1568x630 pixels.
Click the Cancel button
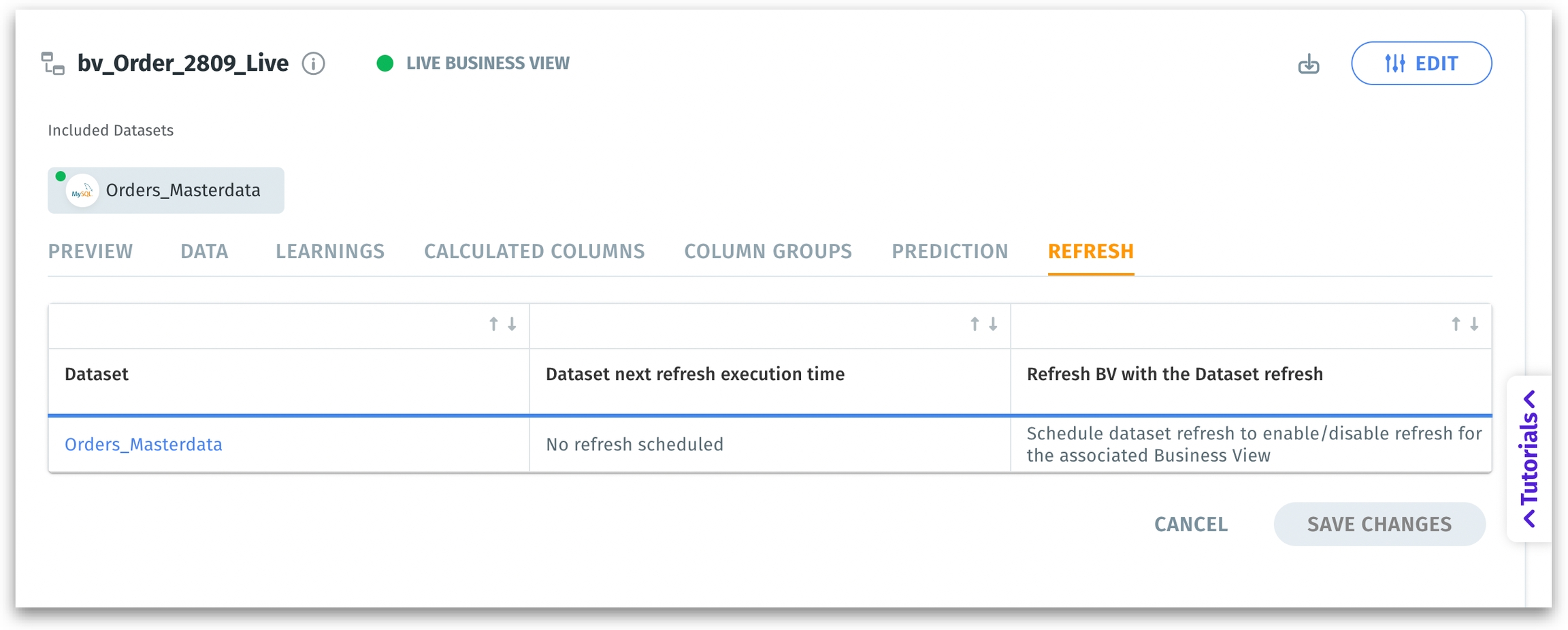click(x=1190, y=524)
